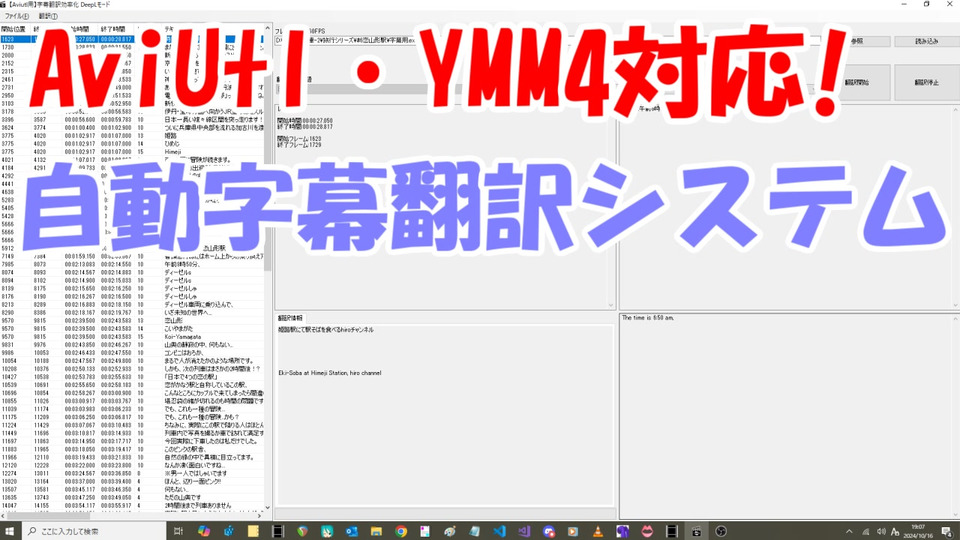Open Outlook from the taskbar
This screenshot has width=960, height=540.
351,531
